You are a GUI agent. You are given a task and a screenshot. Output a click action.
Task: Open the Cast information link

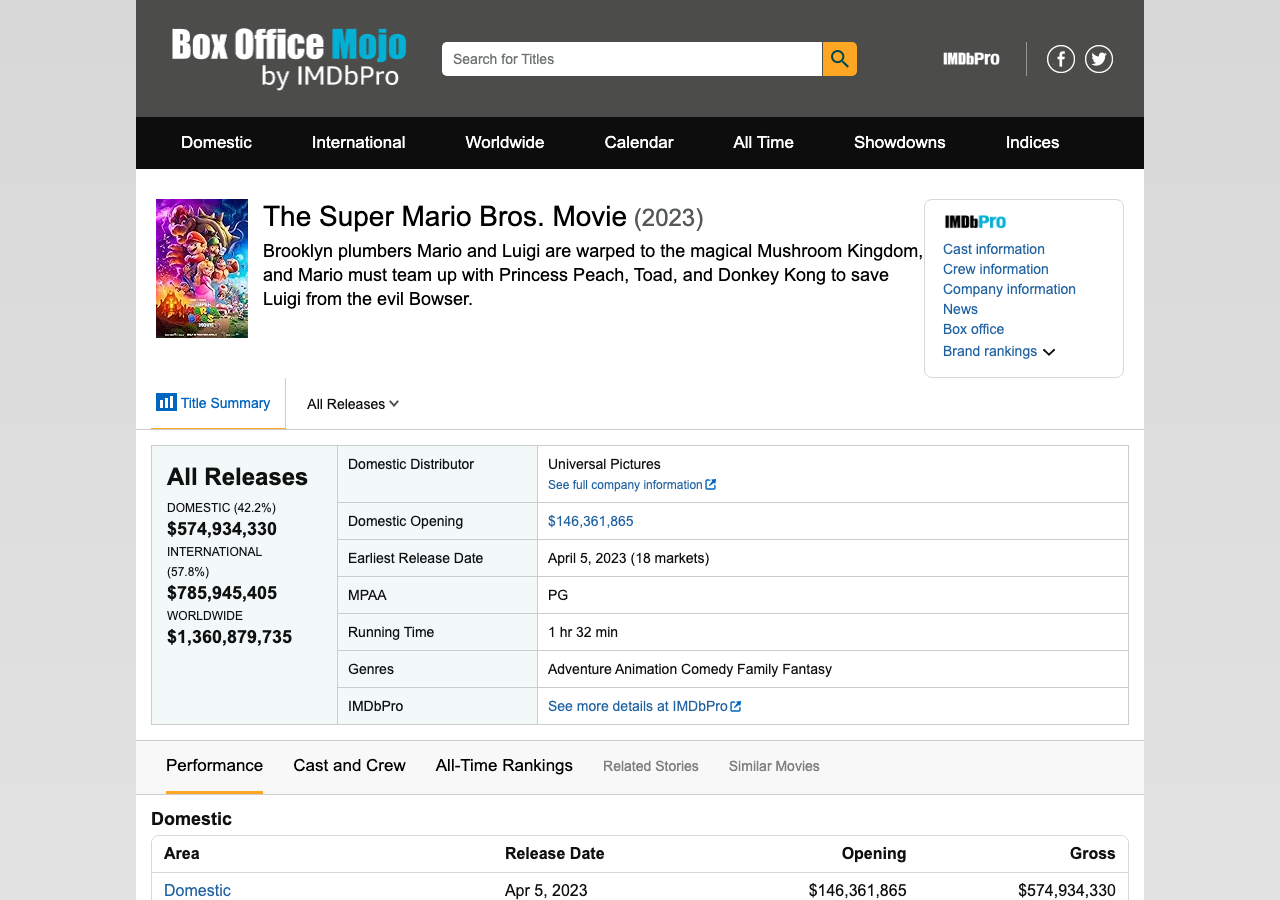pyautogui.click(x=993, y=249)
